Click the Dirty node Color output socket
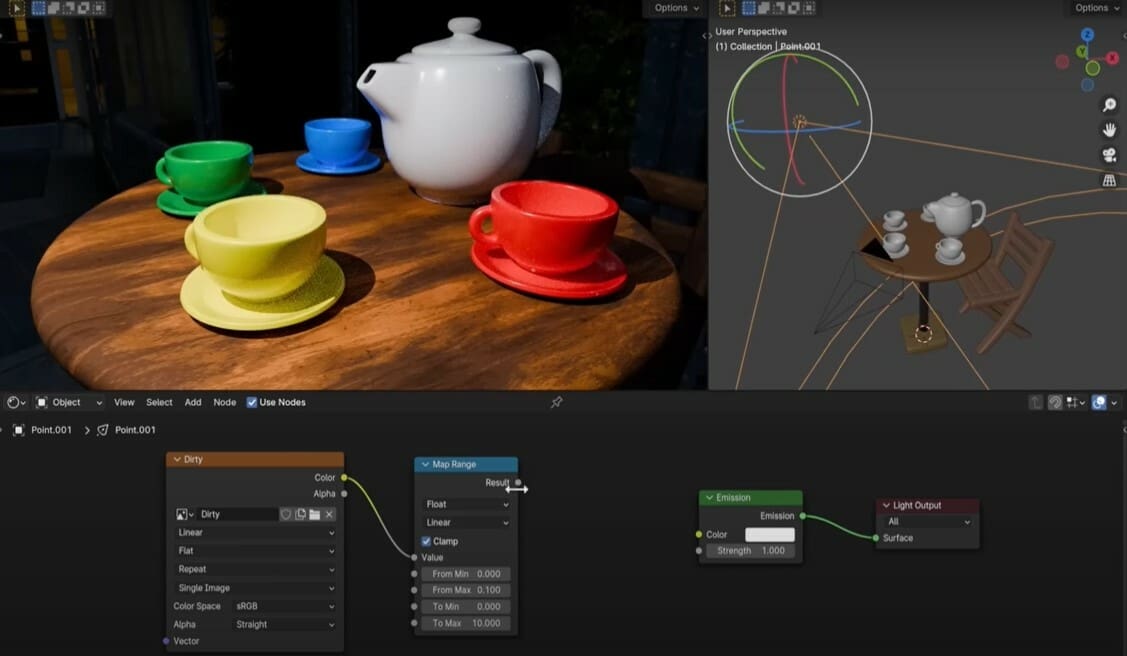Screen dimensions: 1127x656 click(344, 477)
